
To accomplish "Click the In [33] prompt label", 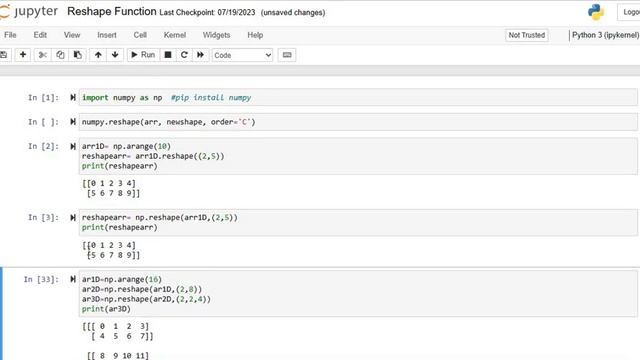I will (41, 279).
